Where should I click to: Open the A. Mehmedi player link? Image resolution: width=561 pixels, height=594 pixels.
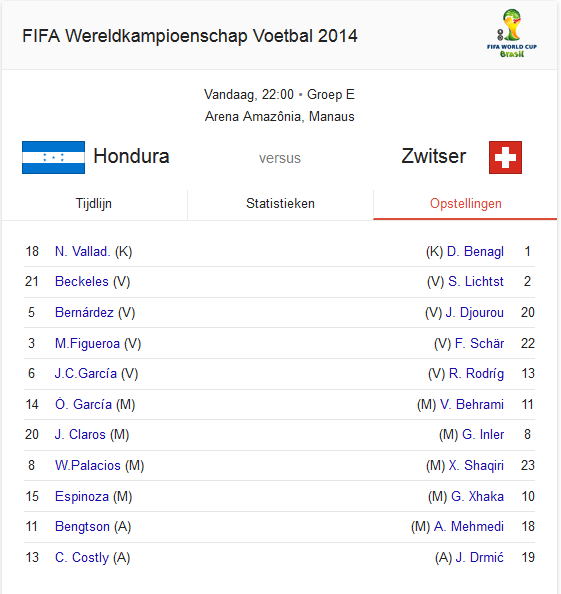(469, 526)
